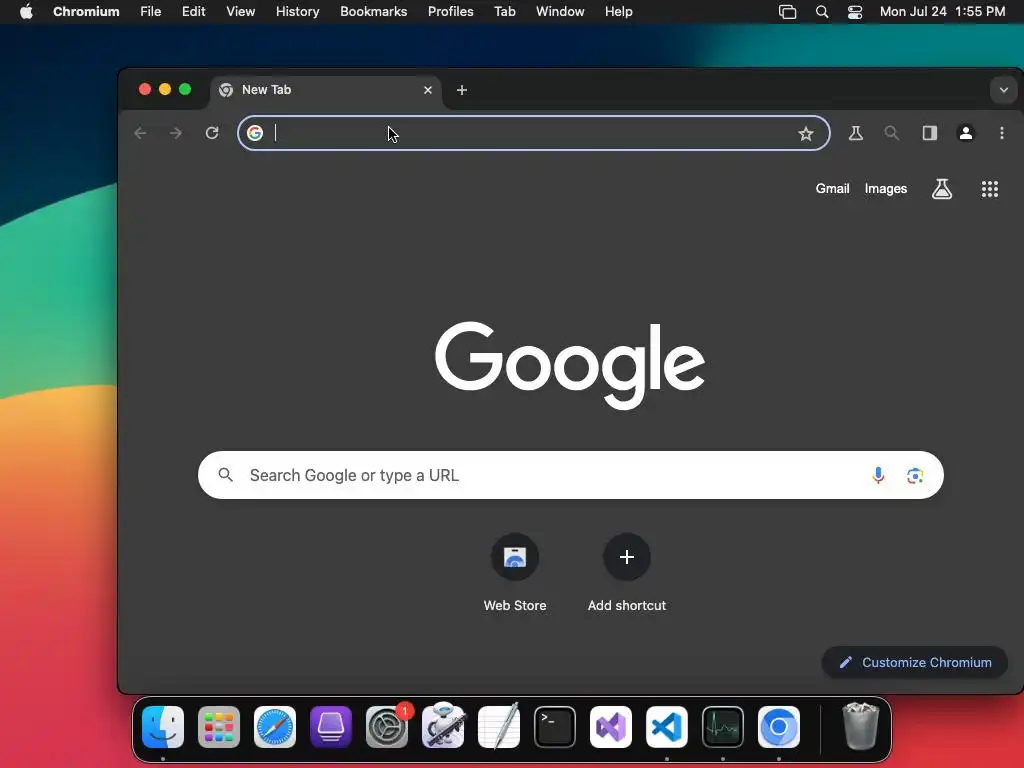Image resolution: width=1024 pixels, height=768 pixels.
Task: Open Finder from the dock
Action: pyautogui.click(x=163, y=727)
